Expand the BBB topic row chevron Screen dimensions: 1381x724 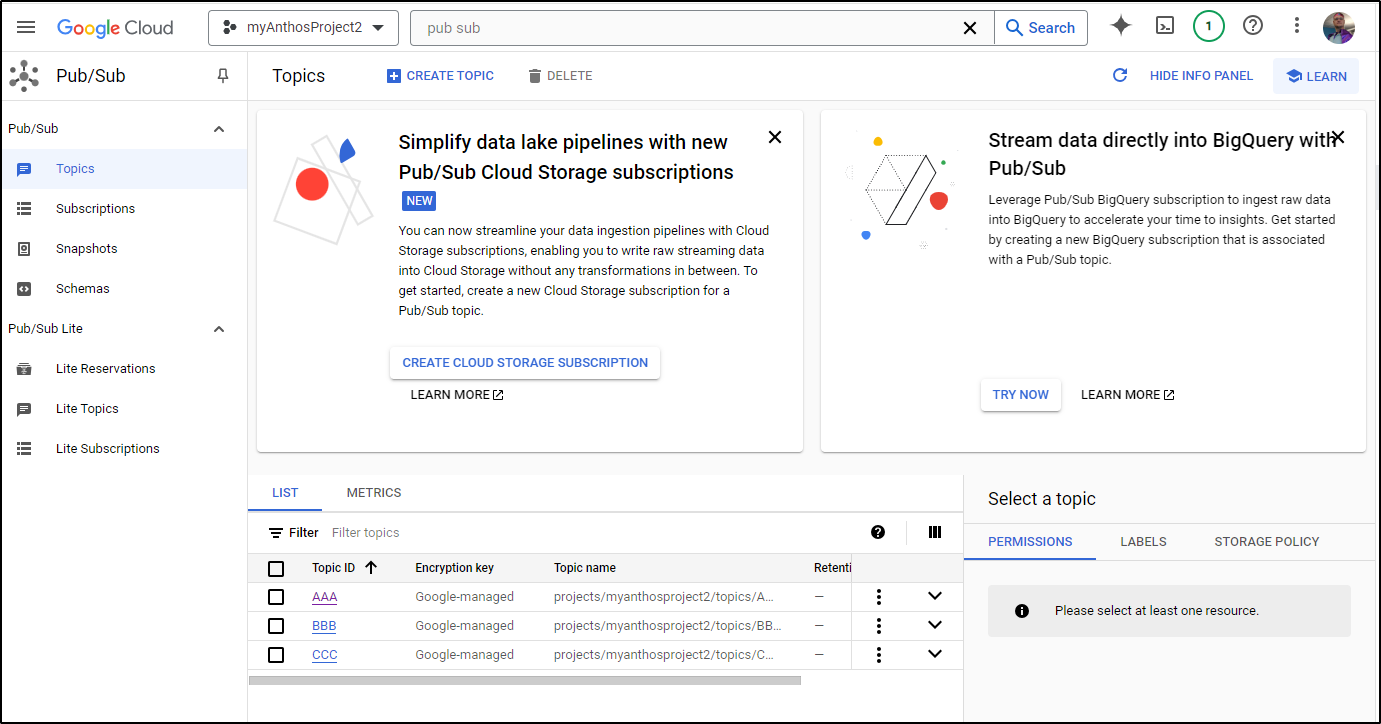935,625
